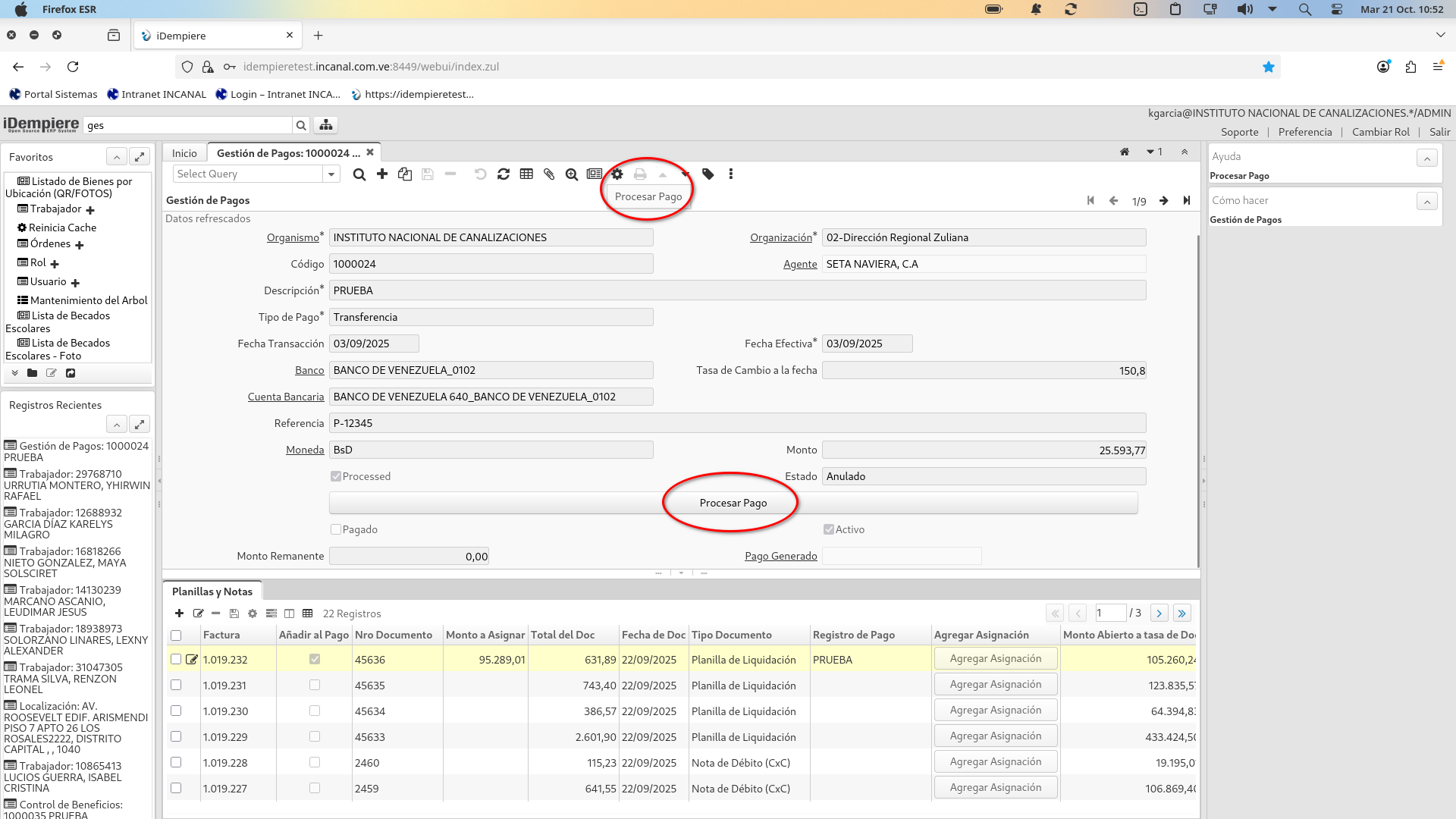Viewport: 1456px width, 819px height.
Task: Check the Pagado checkbox
Action: [336, 529]
